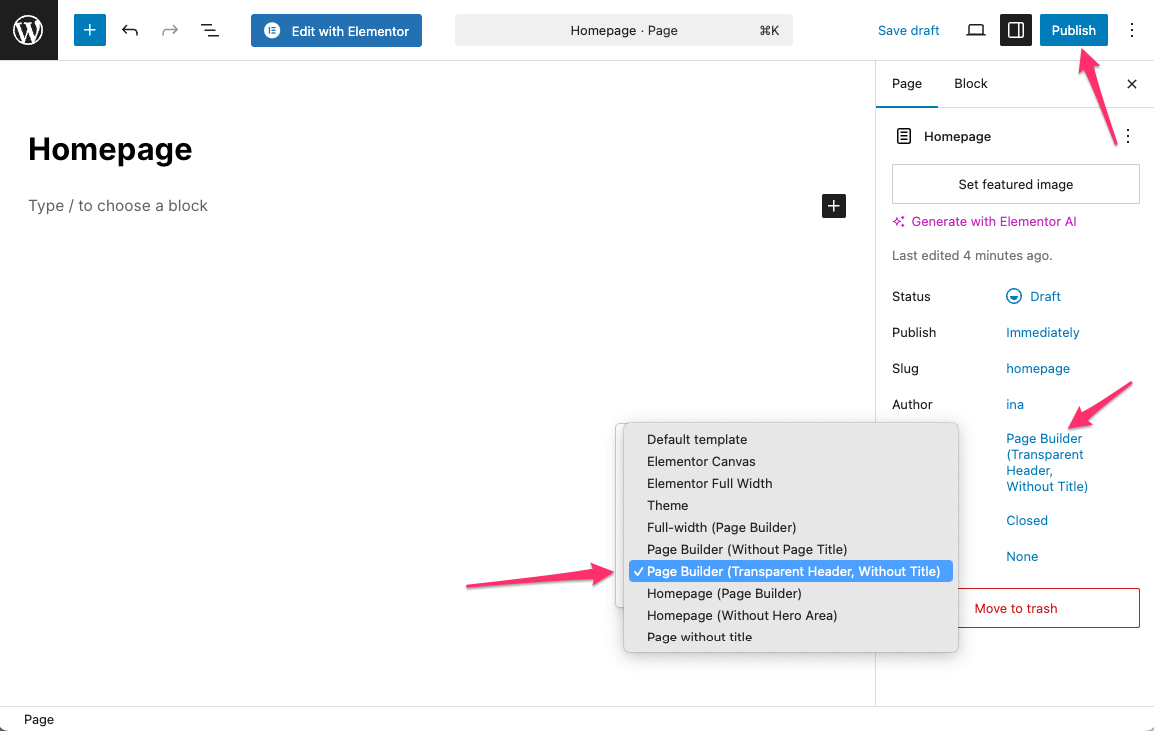Image resolution: width=1154 pixels, height=731 pixels.
Task: Open the block inserter plus button
Action: click(x=90, y=30)
